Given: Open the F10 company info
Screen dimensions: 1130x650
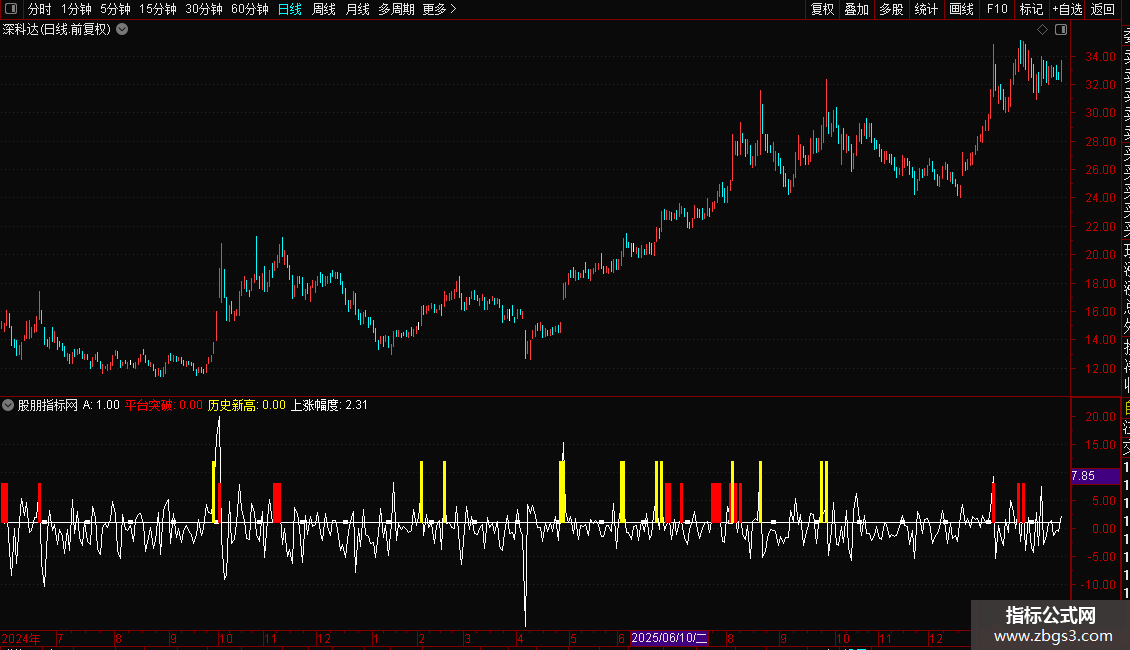Looking at the screenshot, I should click(997, 9).
